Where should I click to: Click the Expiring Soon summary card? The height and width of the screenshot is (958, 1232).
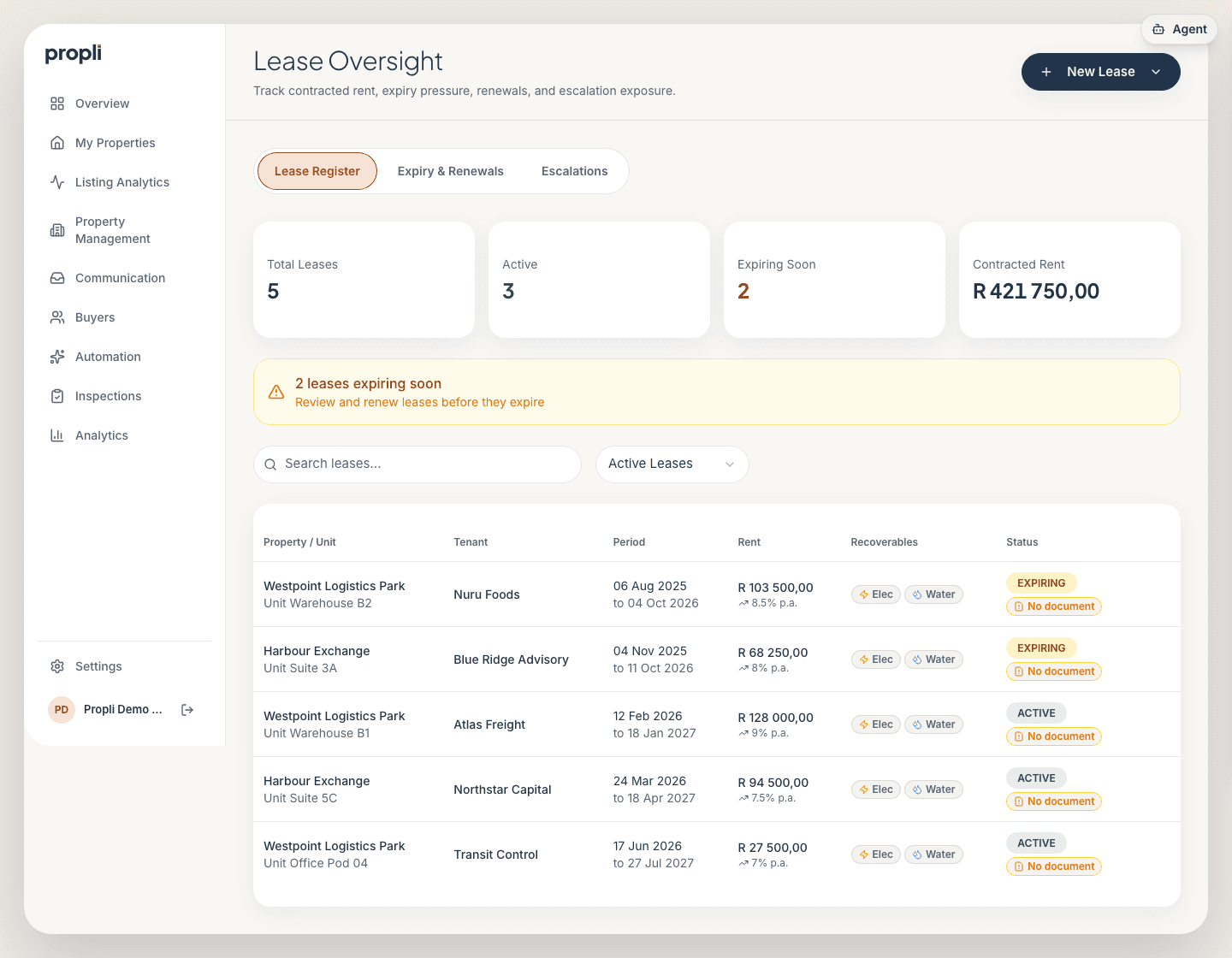[x=834, y=280]
